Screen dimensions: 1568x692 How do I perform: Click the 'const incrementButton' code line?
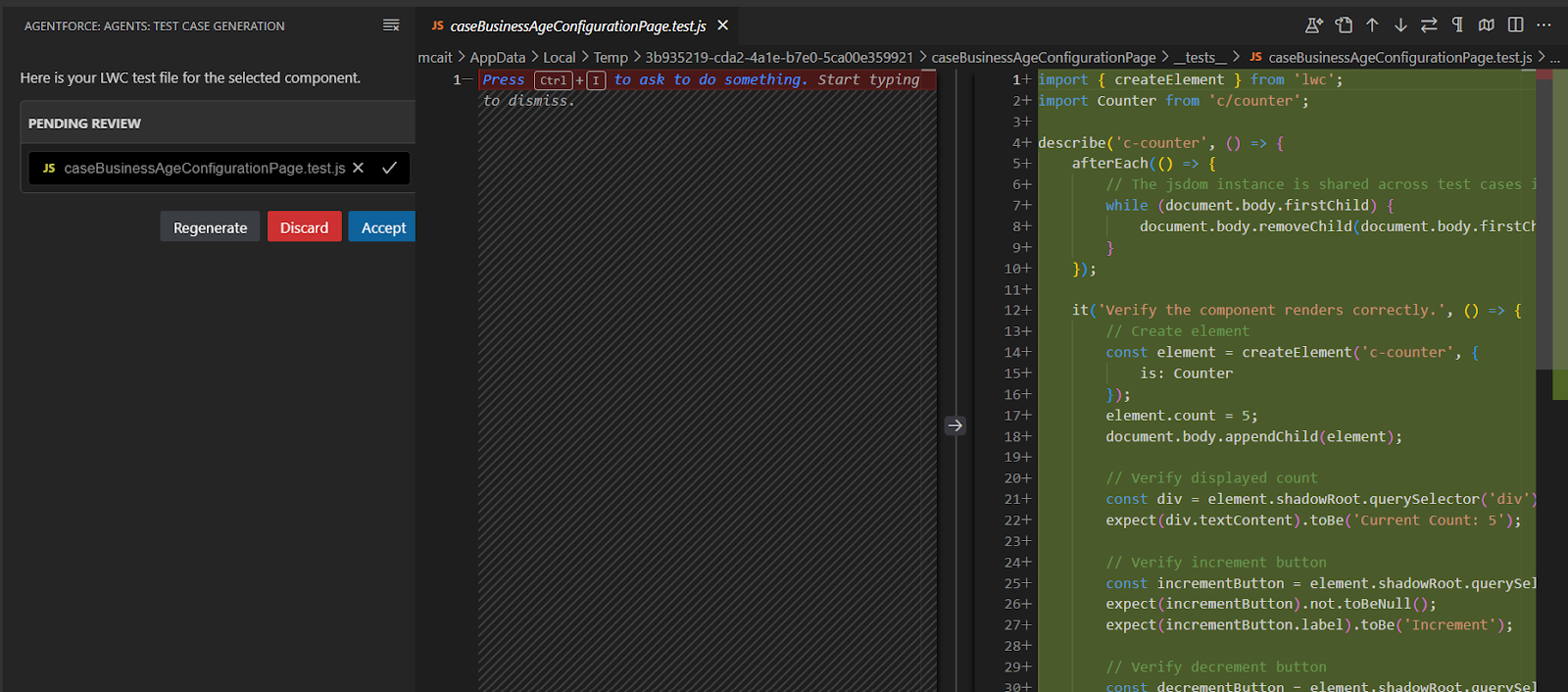coord(1321,583)
